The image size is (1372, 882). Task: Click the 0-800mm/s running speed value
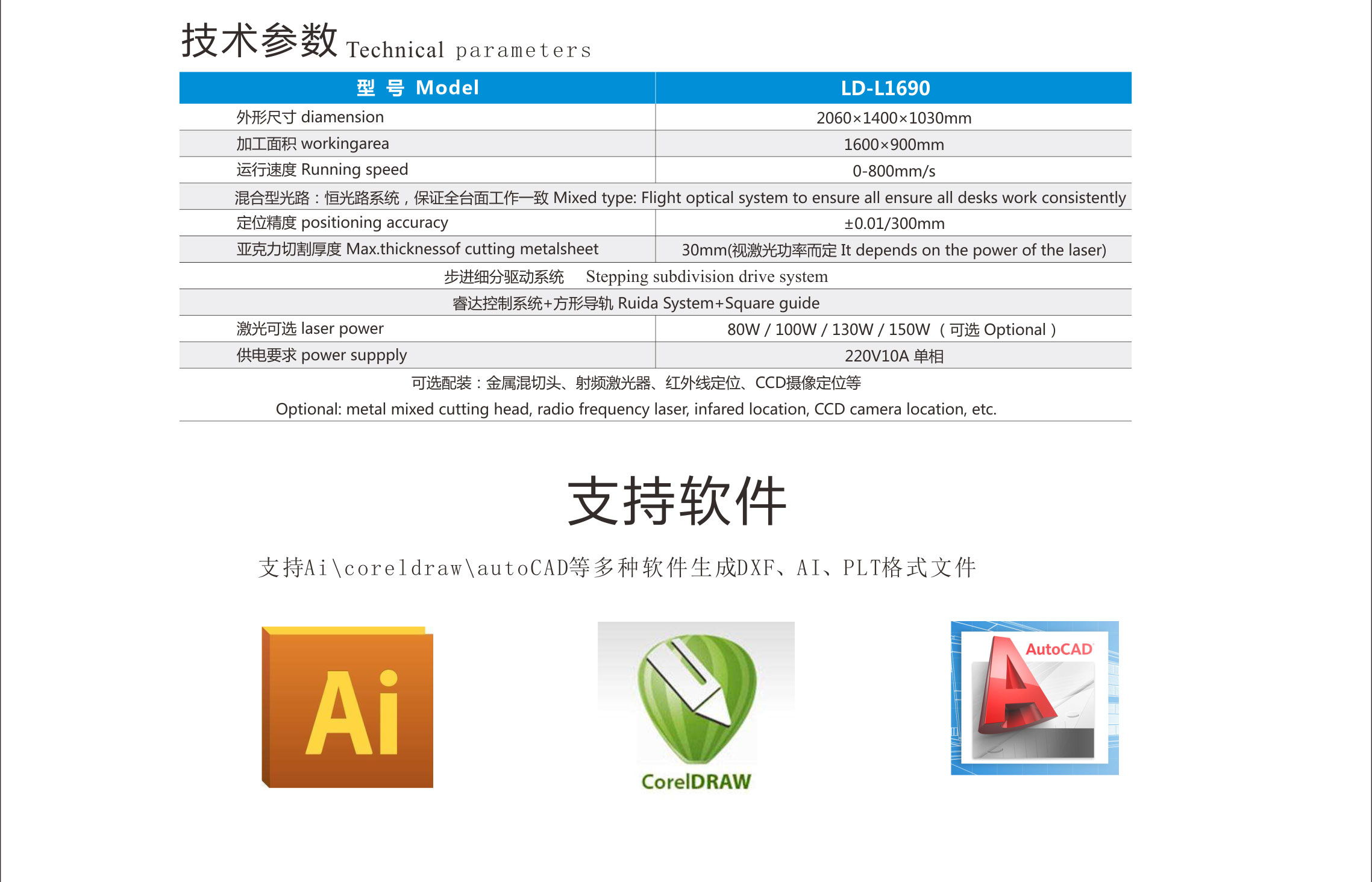point(894,171)
